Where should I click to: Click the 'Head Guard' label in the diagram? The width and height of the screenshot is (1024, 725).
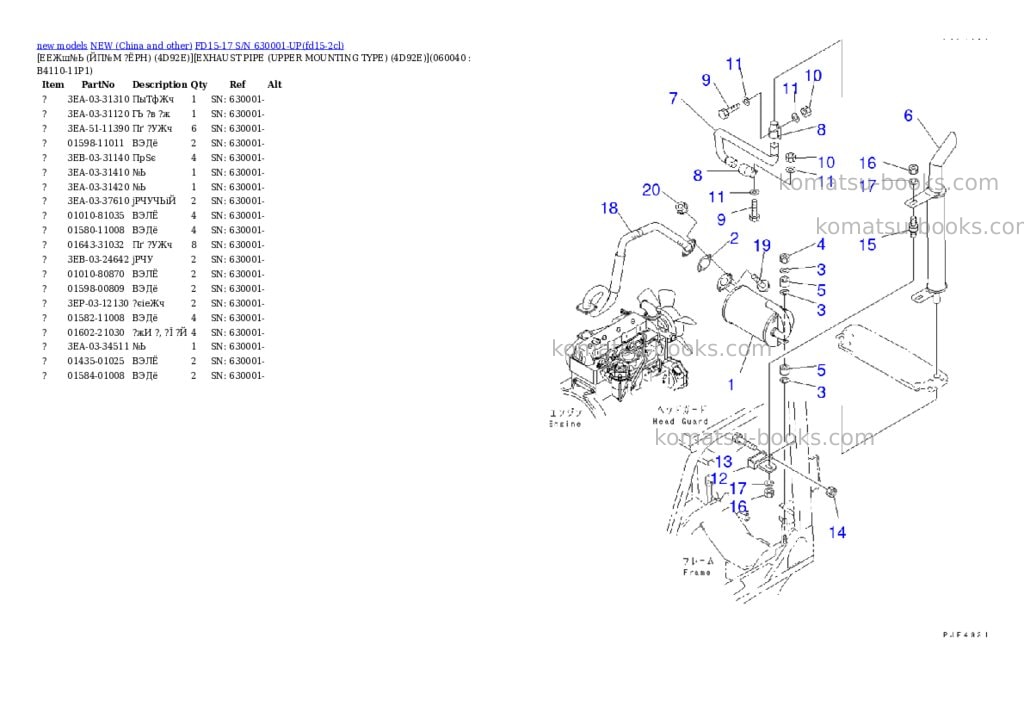[x=680, y=421]
